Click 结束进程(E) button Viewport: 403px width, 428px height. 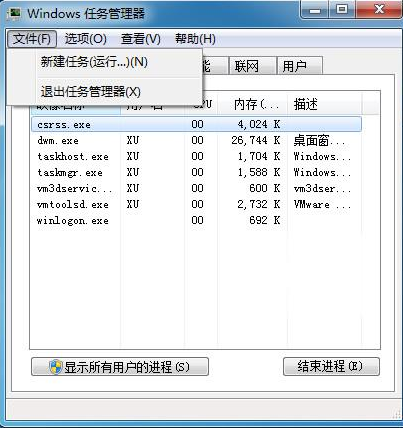[331, 366]
